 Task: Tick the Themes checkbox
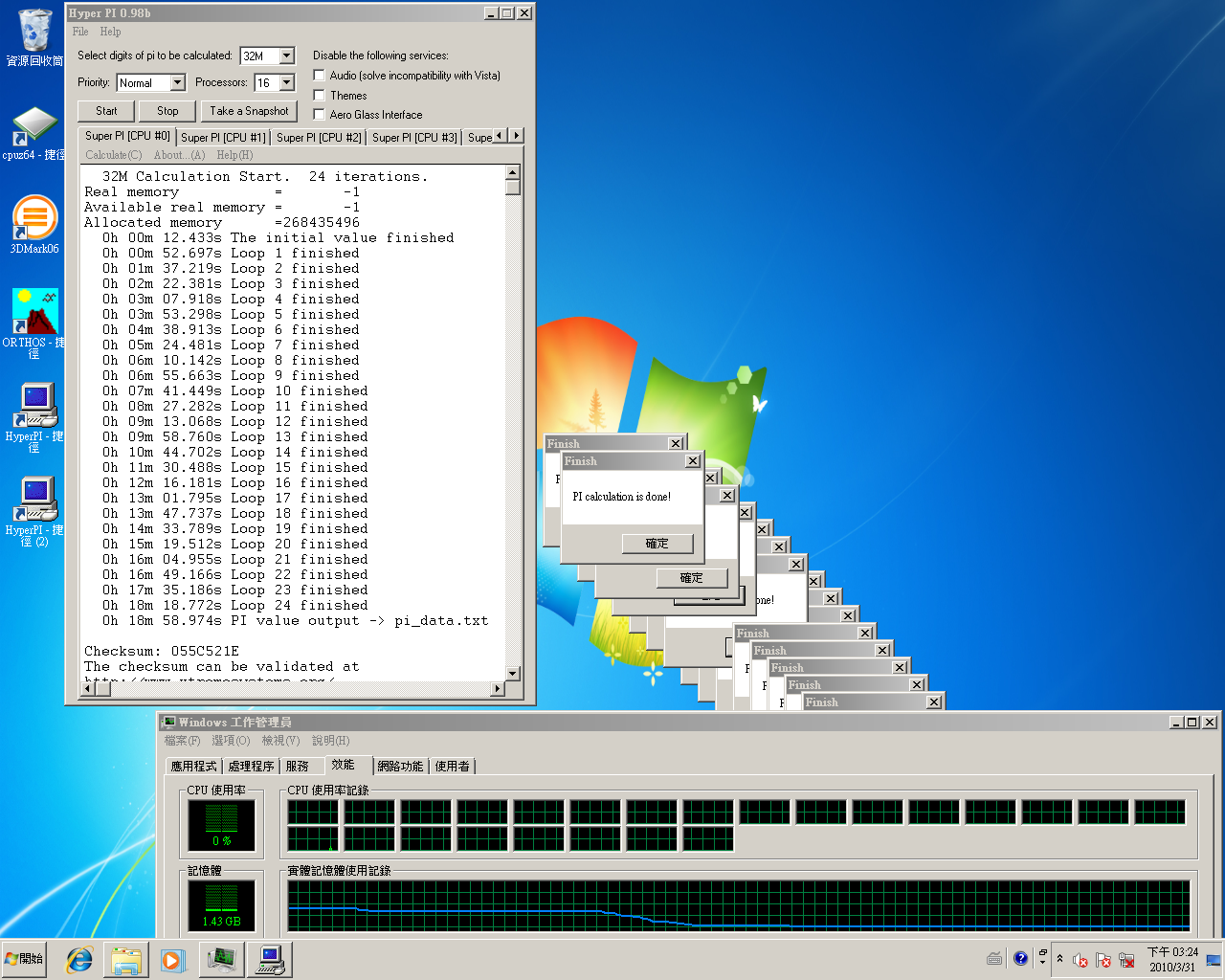pyautogui.click(x=320, y=95)
